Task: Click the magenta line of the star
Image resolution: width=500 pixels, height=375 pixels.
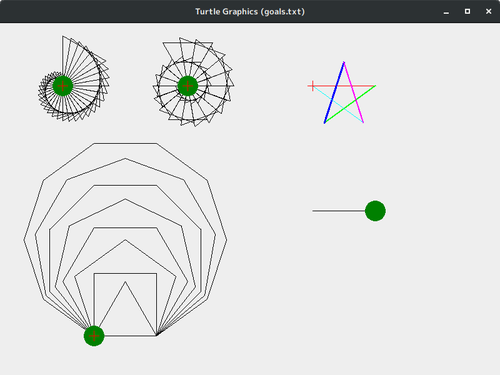Action: (354, 93)
